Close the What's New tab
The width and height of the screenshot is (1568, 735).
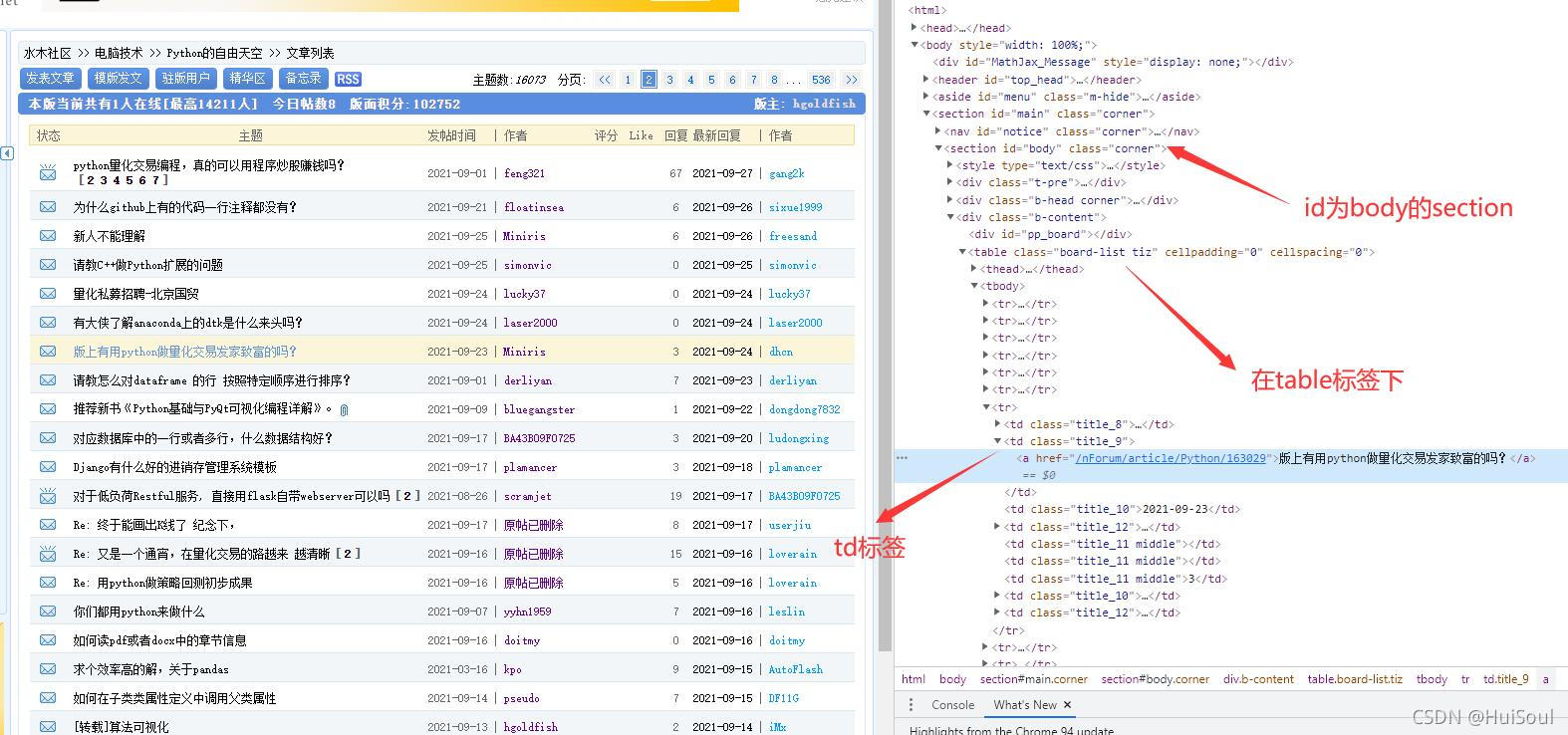pos(1067,704)
